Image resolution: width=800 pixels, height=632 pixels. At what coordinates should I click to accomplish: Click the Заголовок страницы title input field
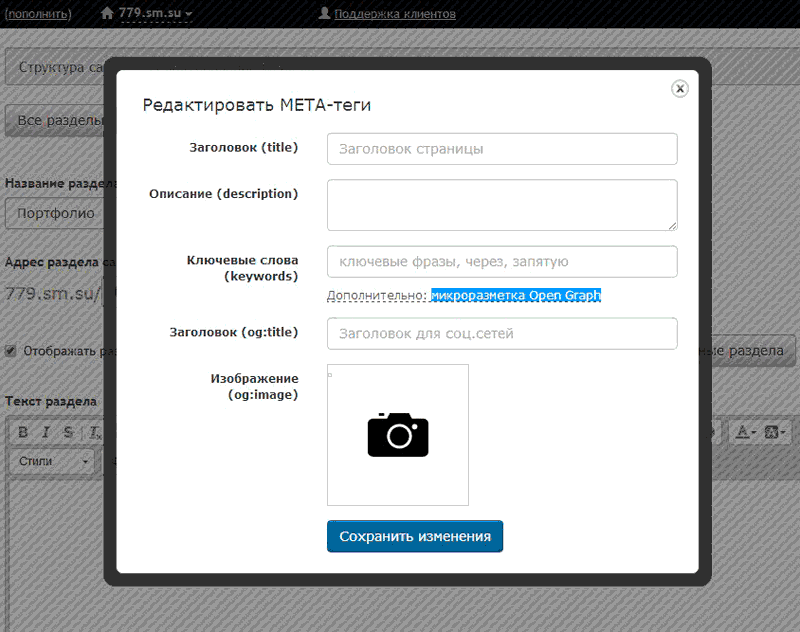click(501, 148)
